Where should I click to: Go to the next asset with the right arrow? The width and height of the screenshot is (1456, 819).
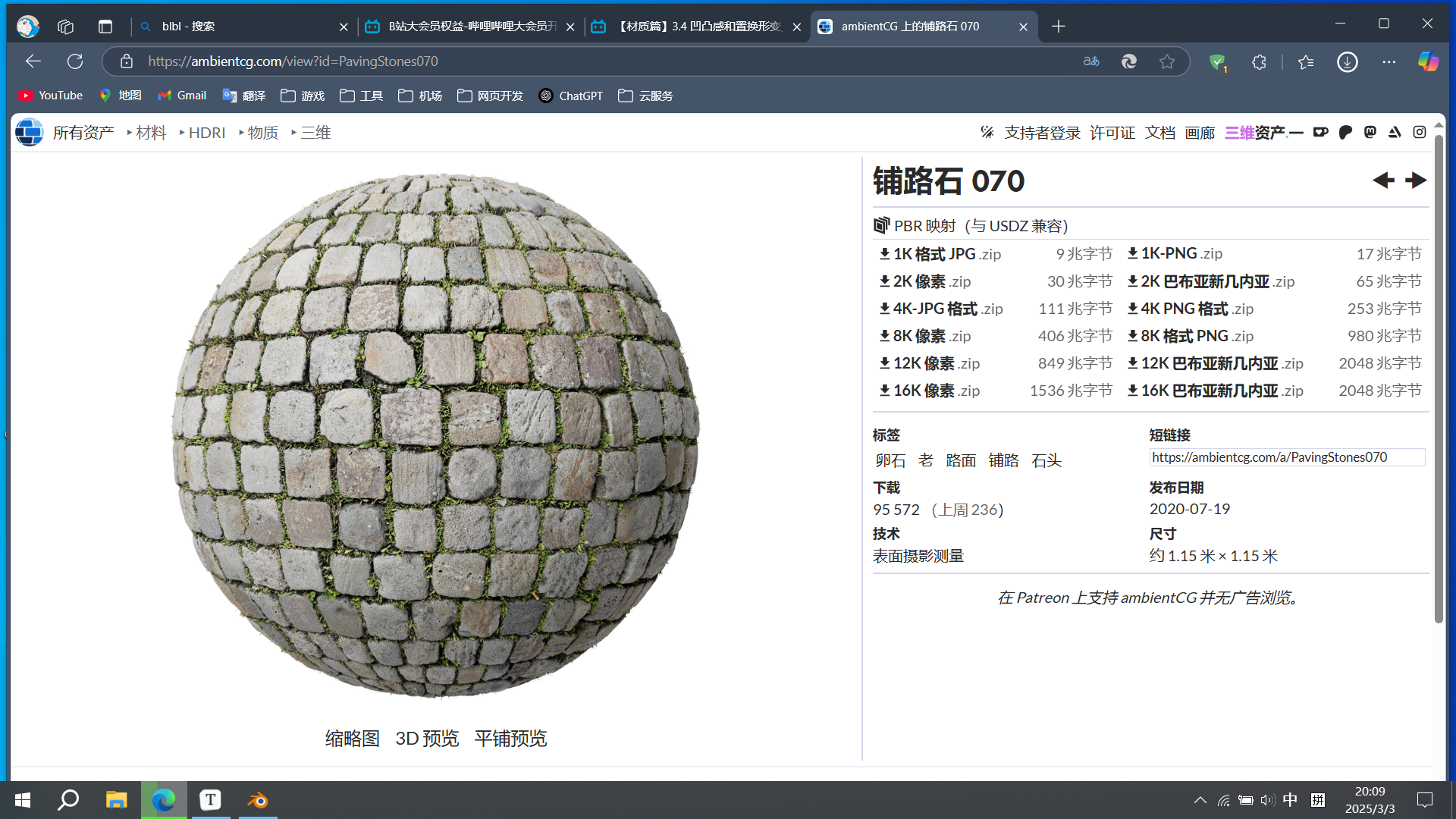(1415, 180)
